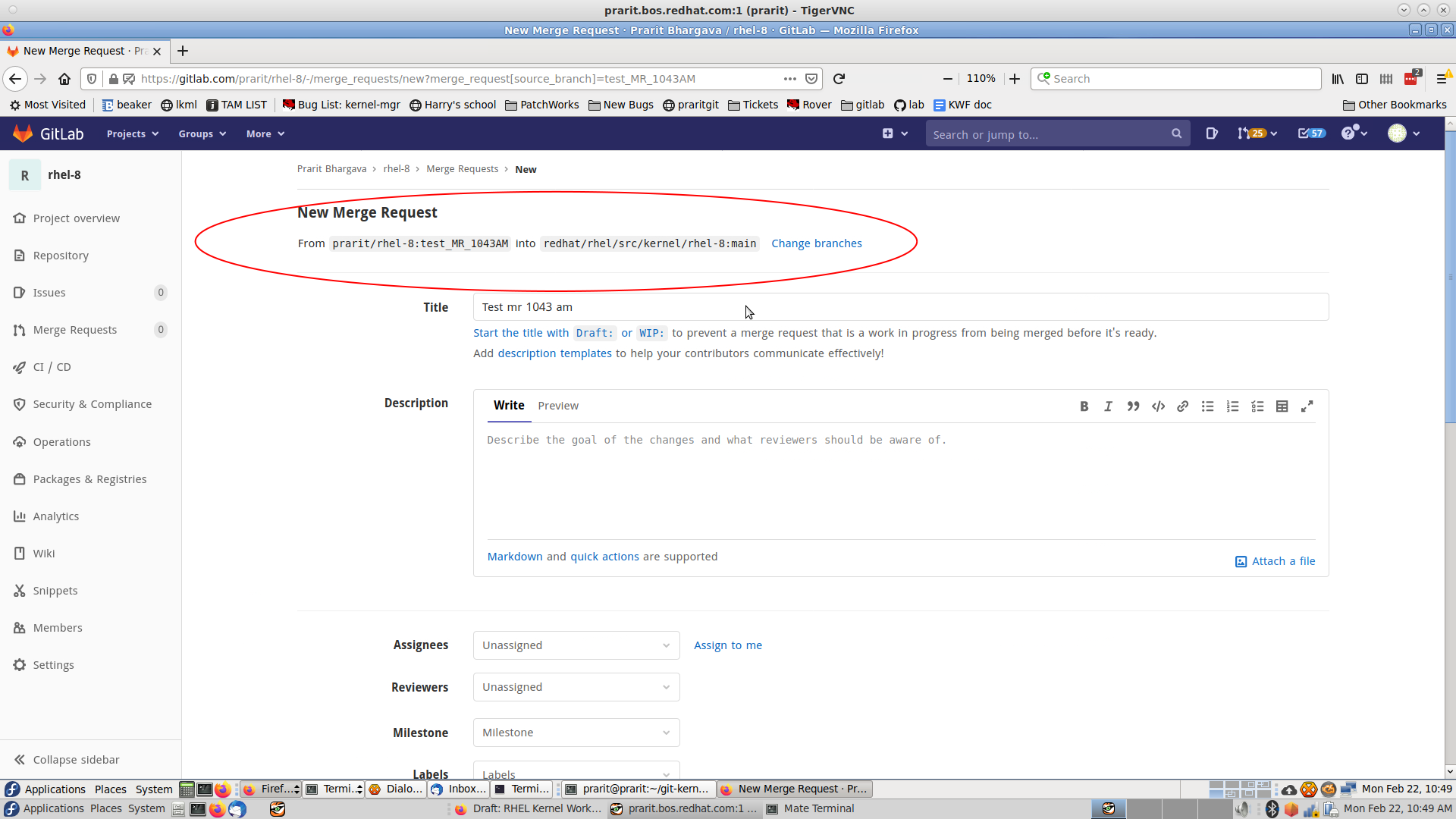Open the Projects menu in navbar
The height and width of the screenshot is (819, 1456).
click(132, 134)
